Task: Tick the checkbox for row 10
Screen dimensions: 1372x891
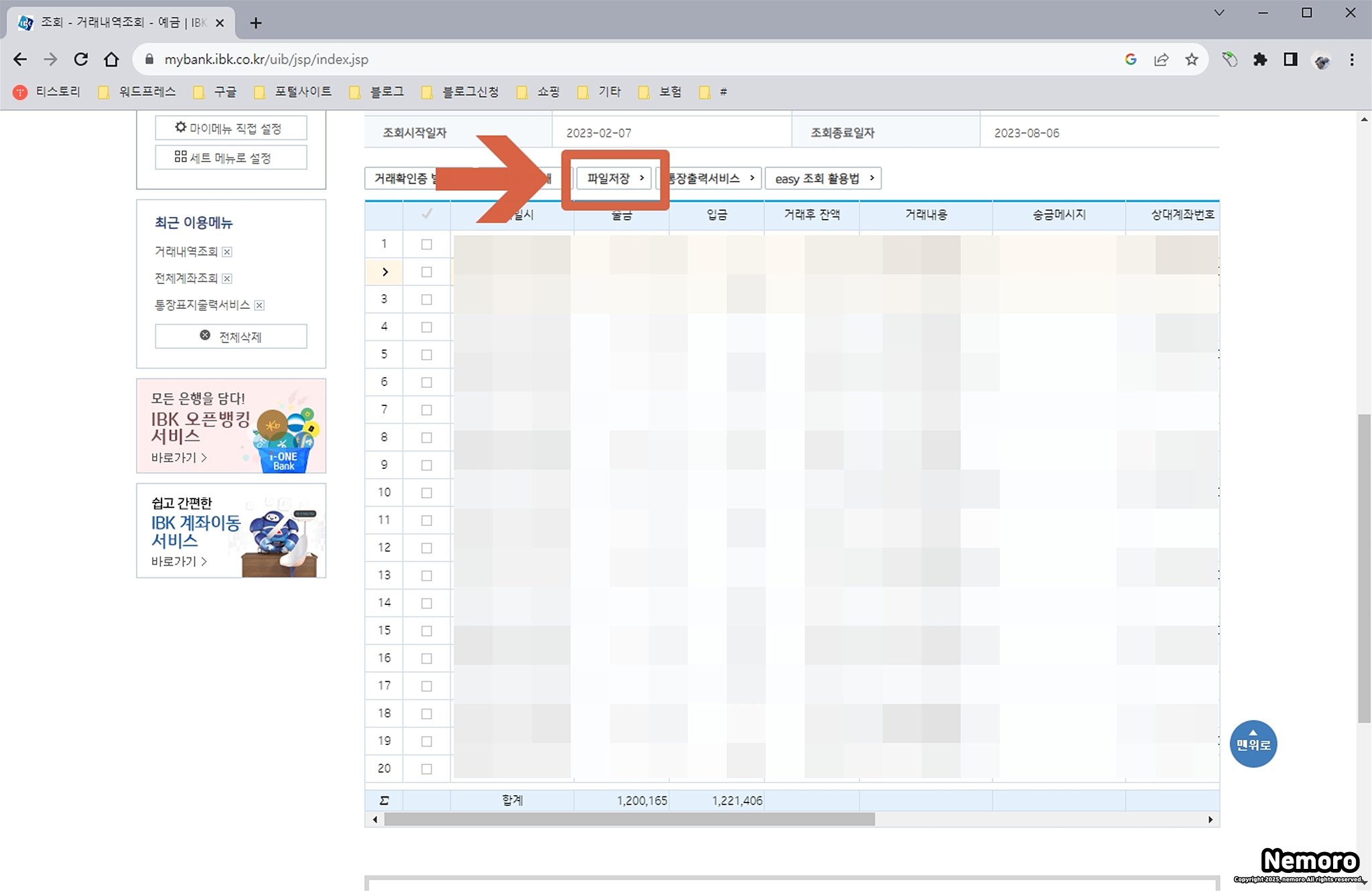Action: point(427,493)
